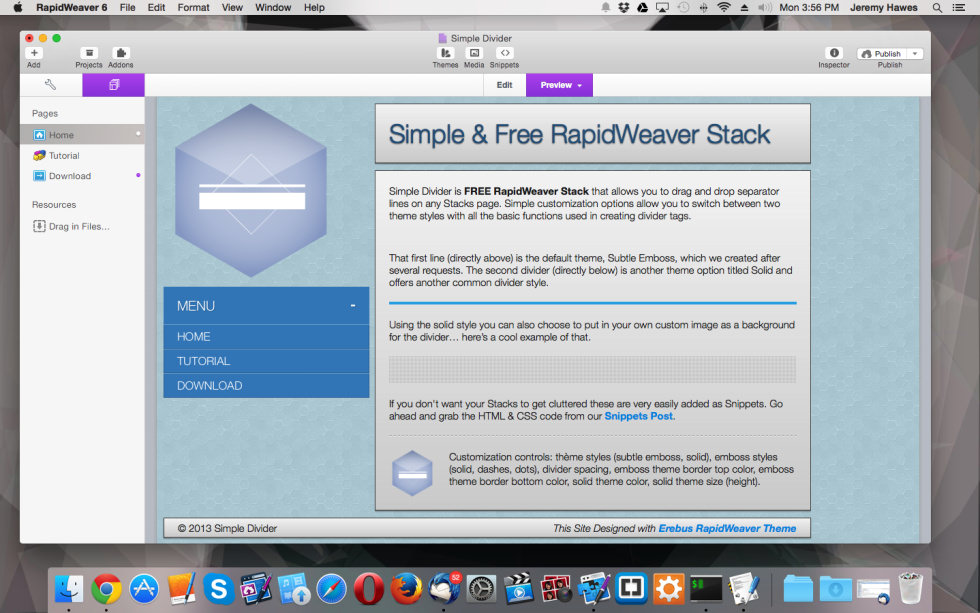
Task: Launch Firefox from the dock
Action: [406, 589]
